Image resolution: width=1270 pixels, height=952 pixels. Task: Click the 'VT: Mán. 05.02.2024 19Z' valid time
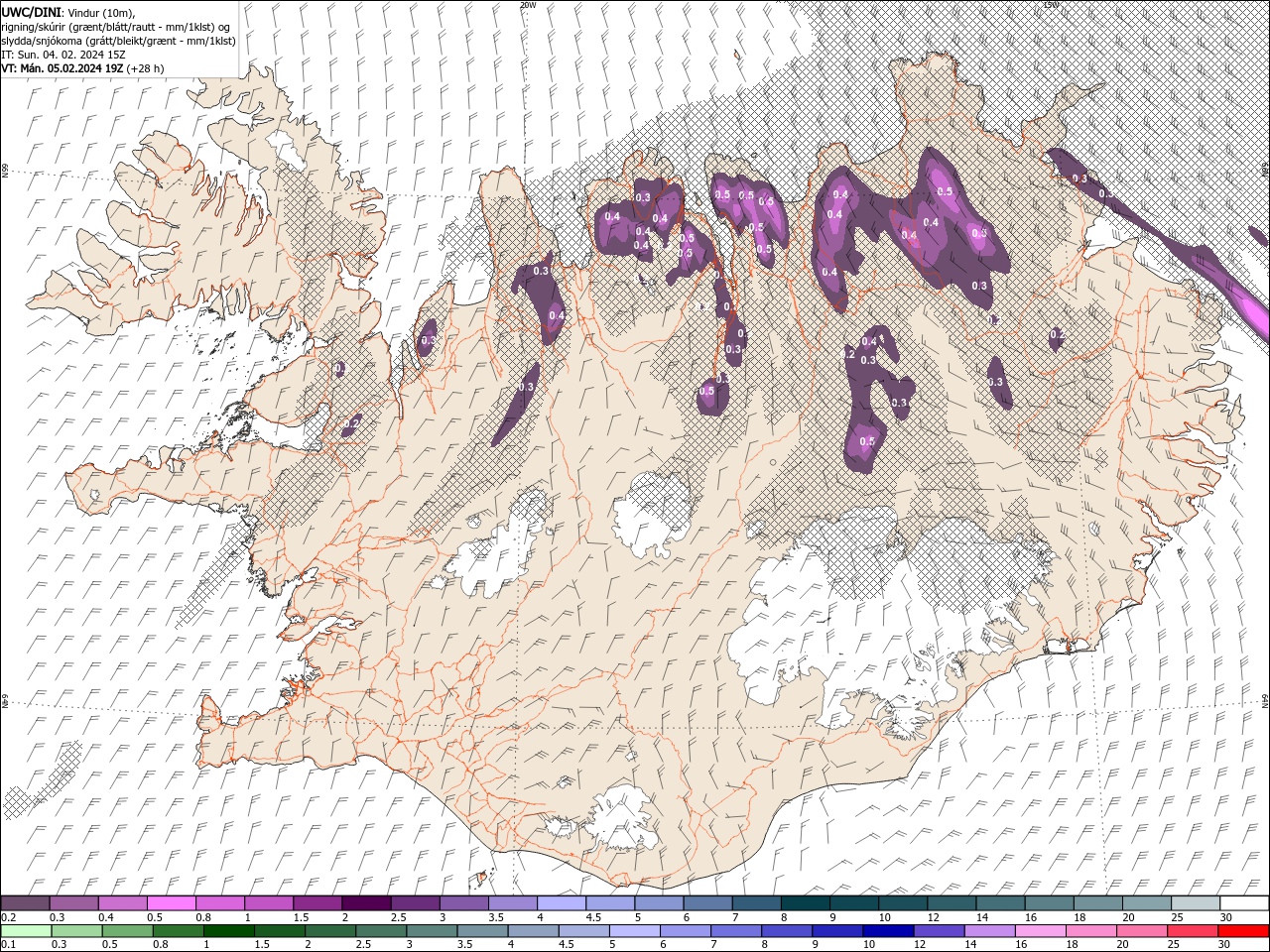tap(63, 68)
